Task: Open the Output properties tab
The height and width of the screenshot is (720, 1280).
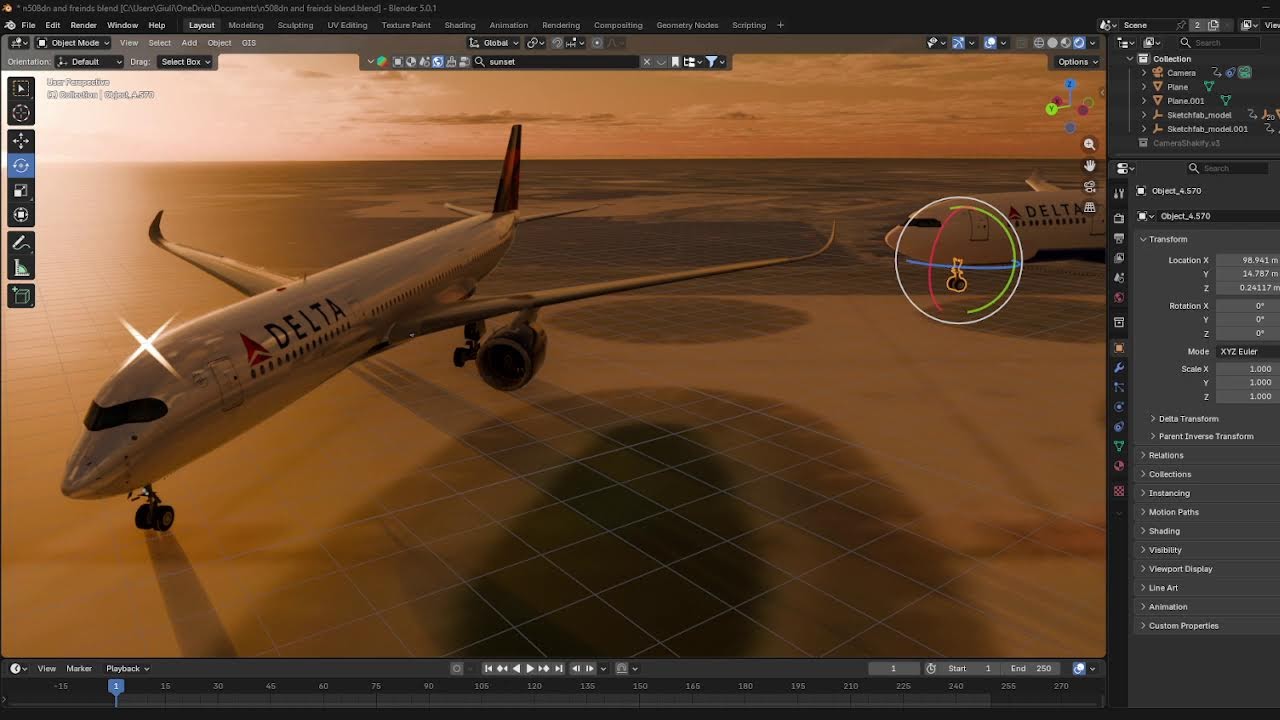Action: point(1119,238)
